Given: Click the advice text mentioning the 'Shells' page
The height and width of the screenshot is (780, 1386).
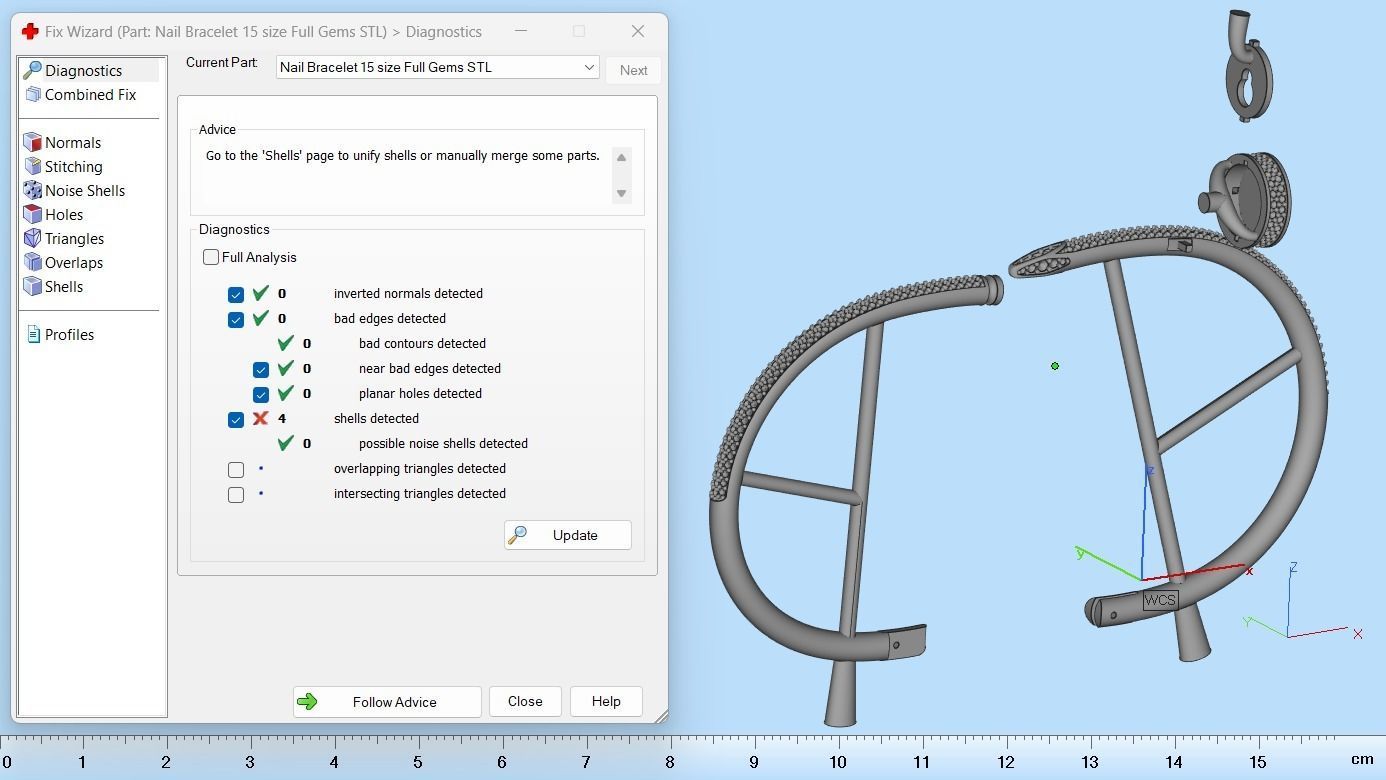Looking at the screenshot, I should click(403, 156).
